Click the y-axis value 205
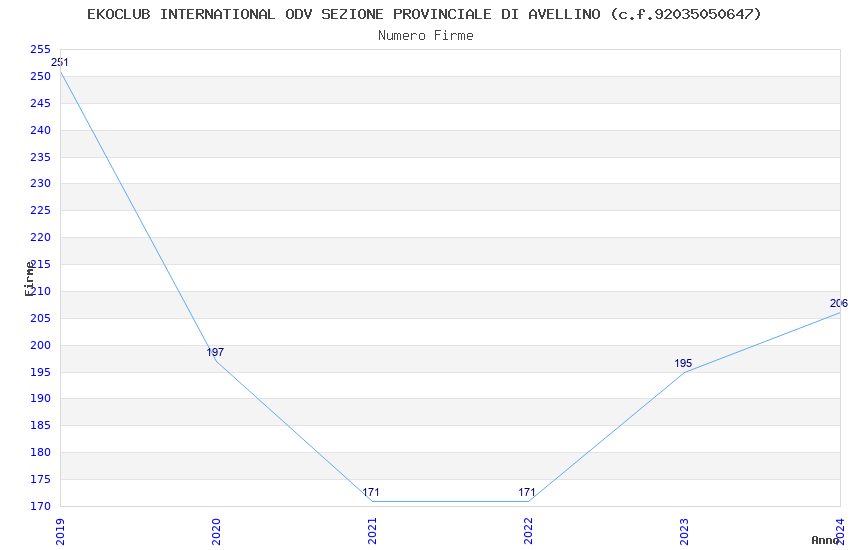The height and width of the screenshot is (550, 850). (40, 319)
